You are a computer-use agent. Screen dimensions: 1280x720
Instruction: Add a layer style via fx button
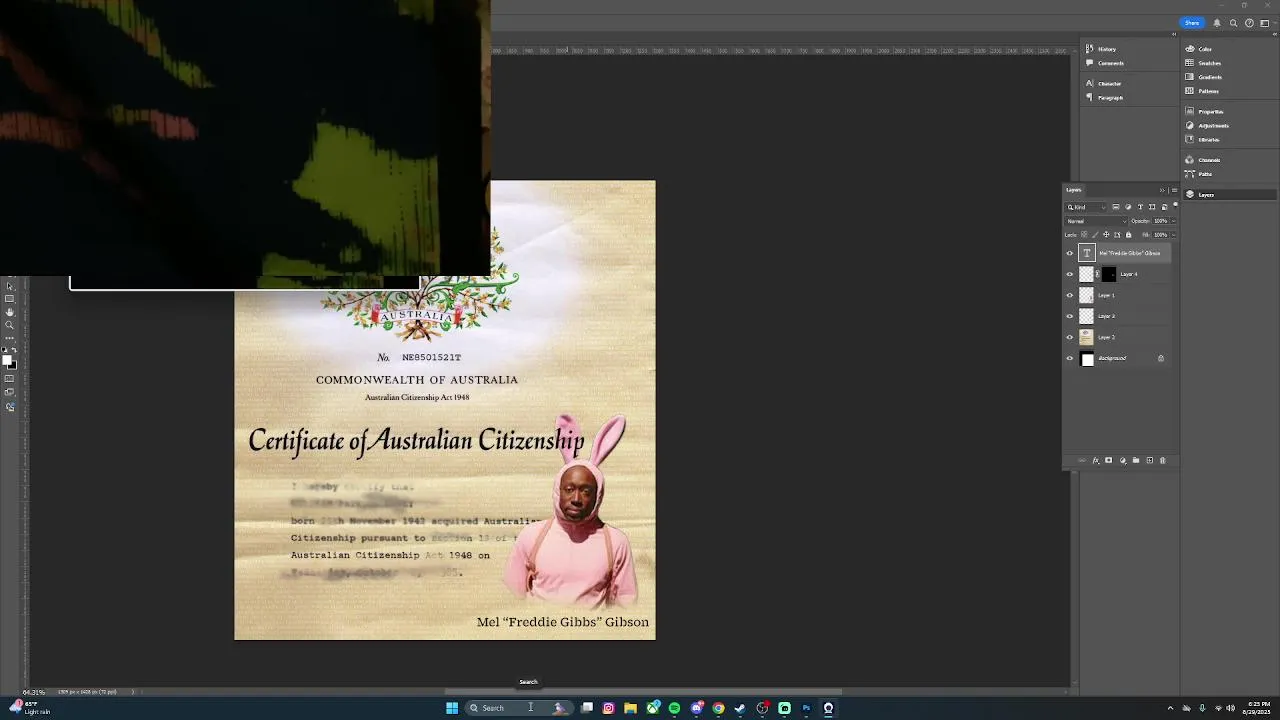coord(1096,460)
